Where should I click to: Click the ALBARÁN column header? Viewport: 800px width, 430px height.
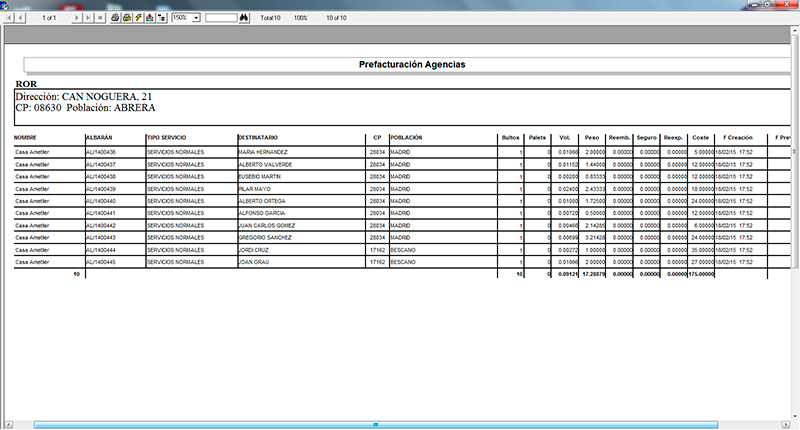point(99,138)
